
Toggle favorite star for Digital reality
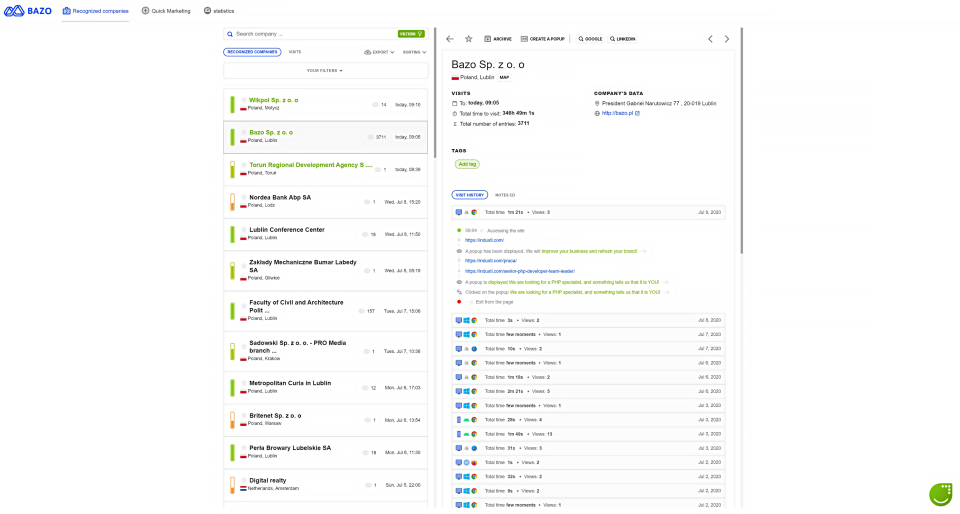244,480
